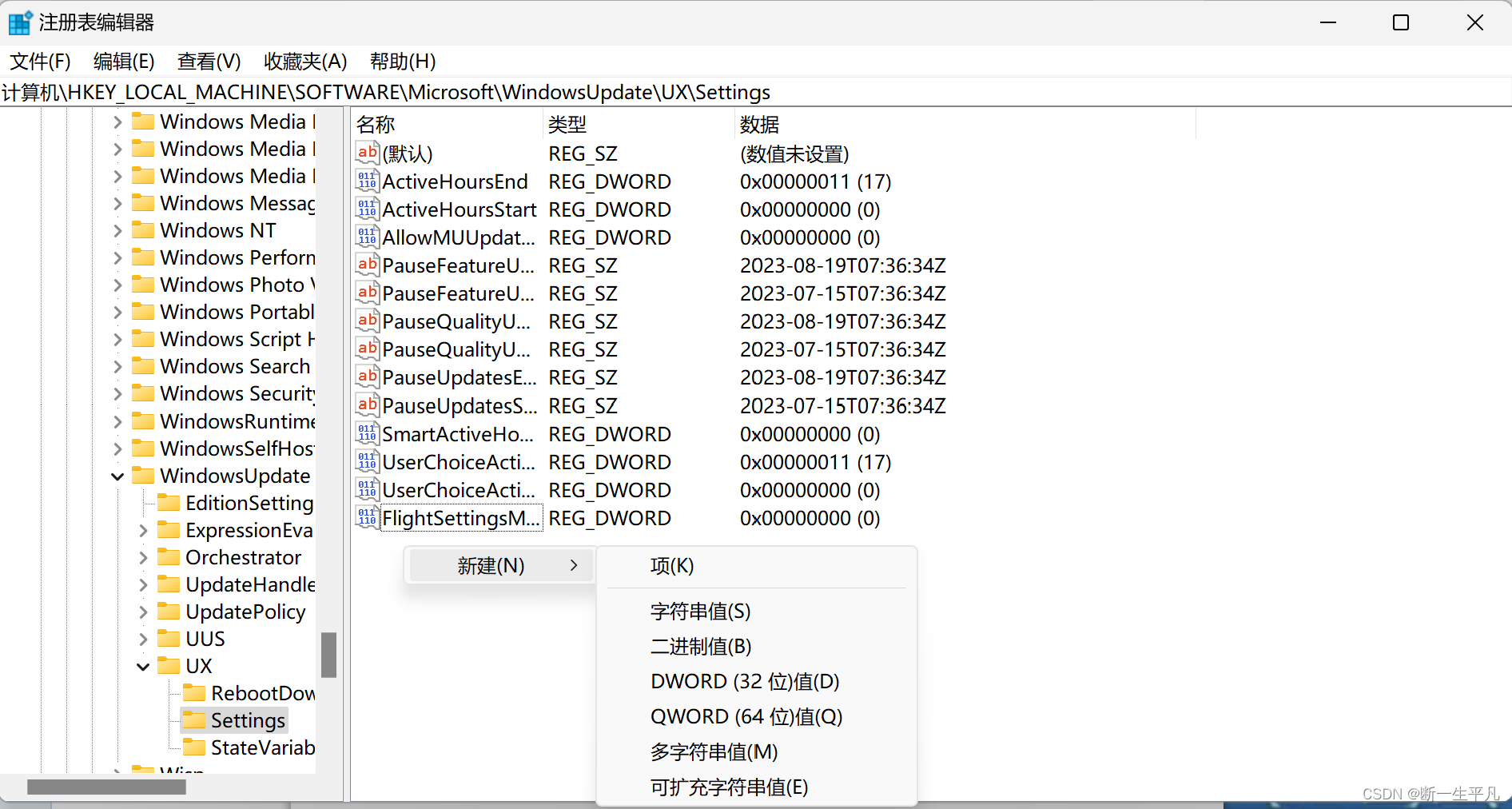Choose 项(K) to create new key
1512x809 pixels.
757,566
